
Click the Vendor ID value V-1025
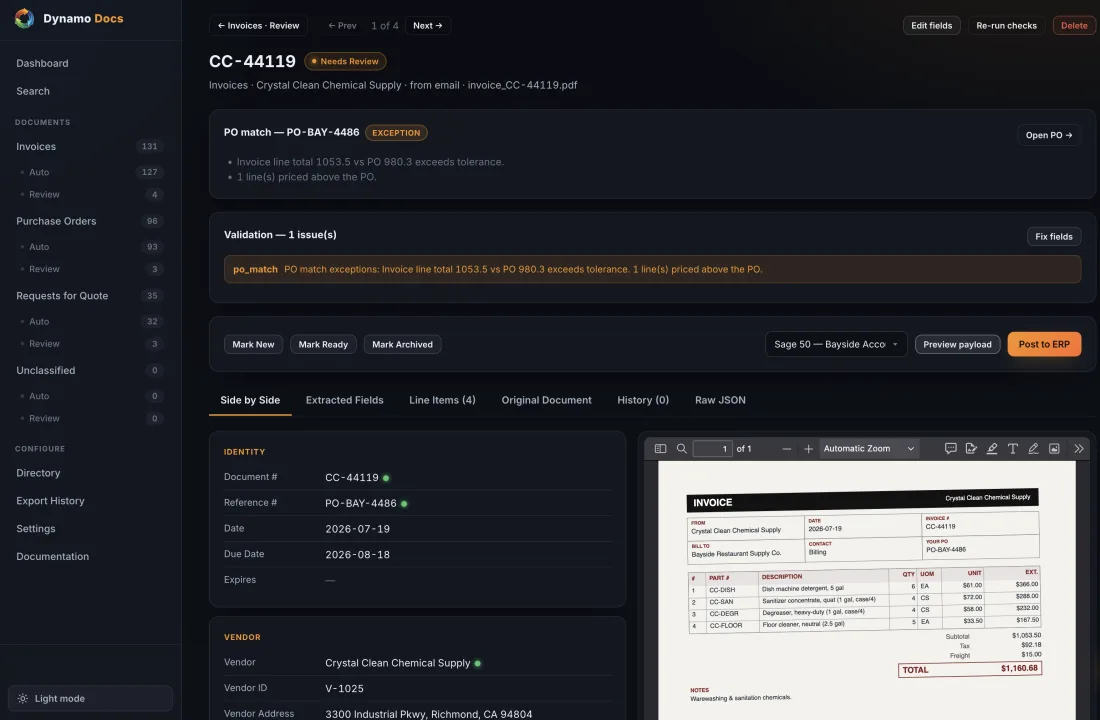coord(344,688)
